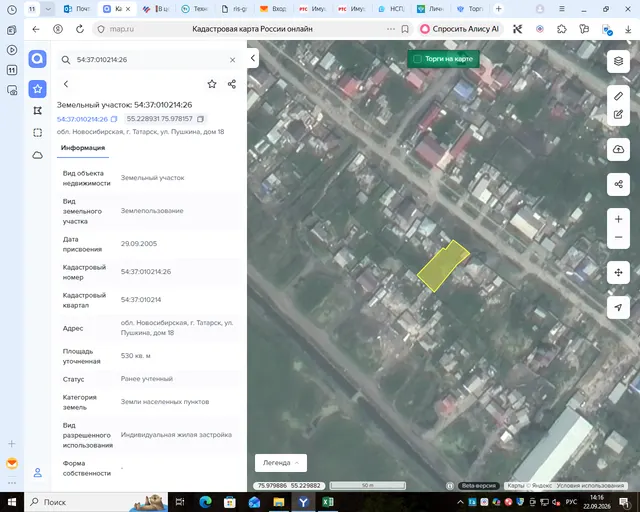Click 'Спросить Алису AI' button
This screenshot has width=640, height=512.
pyautogui.click(x=460, y=29)
